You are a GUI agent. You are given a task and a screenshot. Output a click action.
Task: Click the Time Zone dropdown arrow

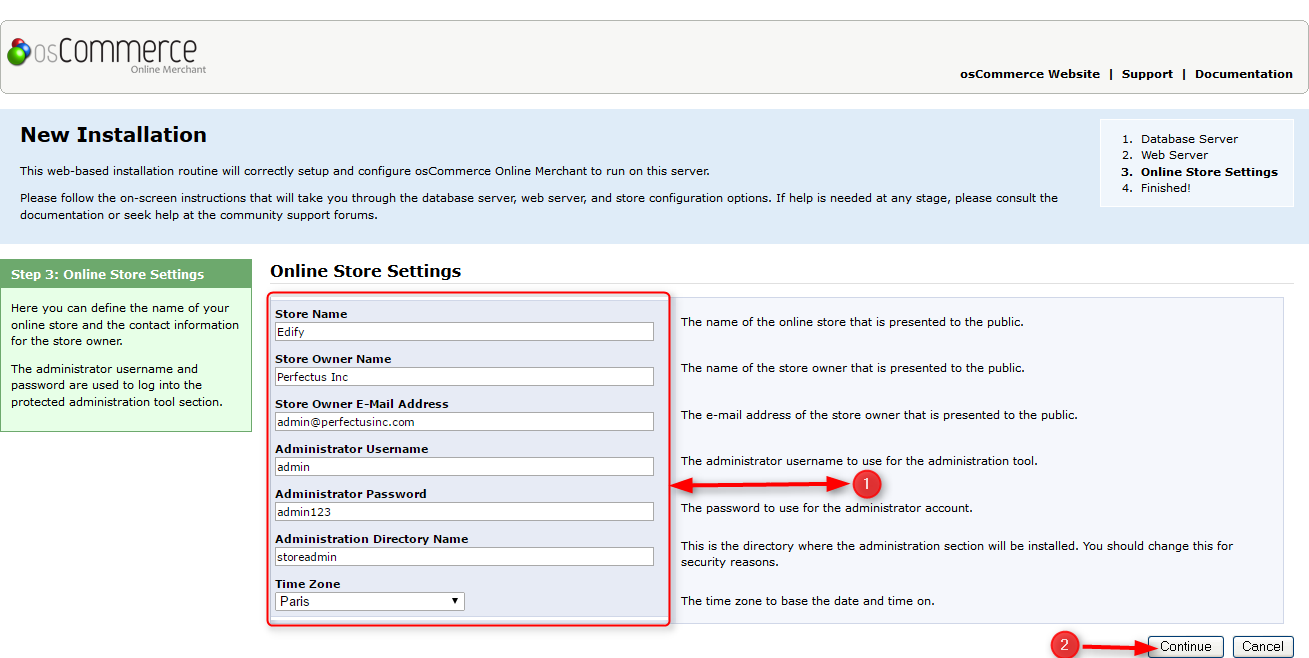click(x=454, y=601)
